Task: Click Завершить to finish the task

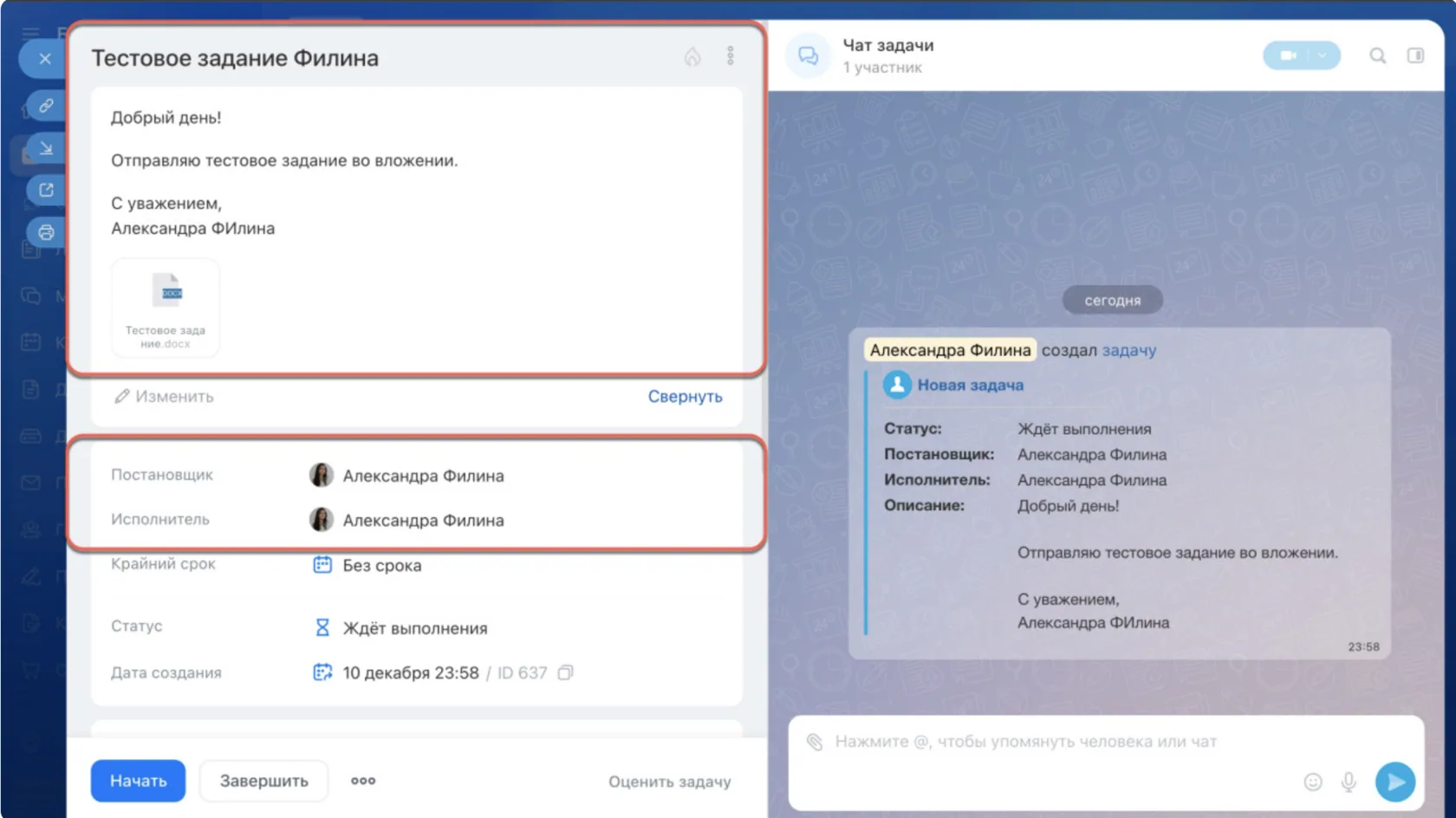Action: click(263, 781)
